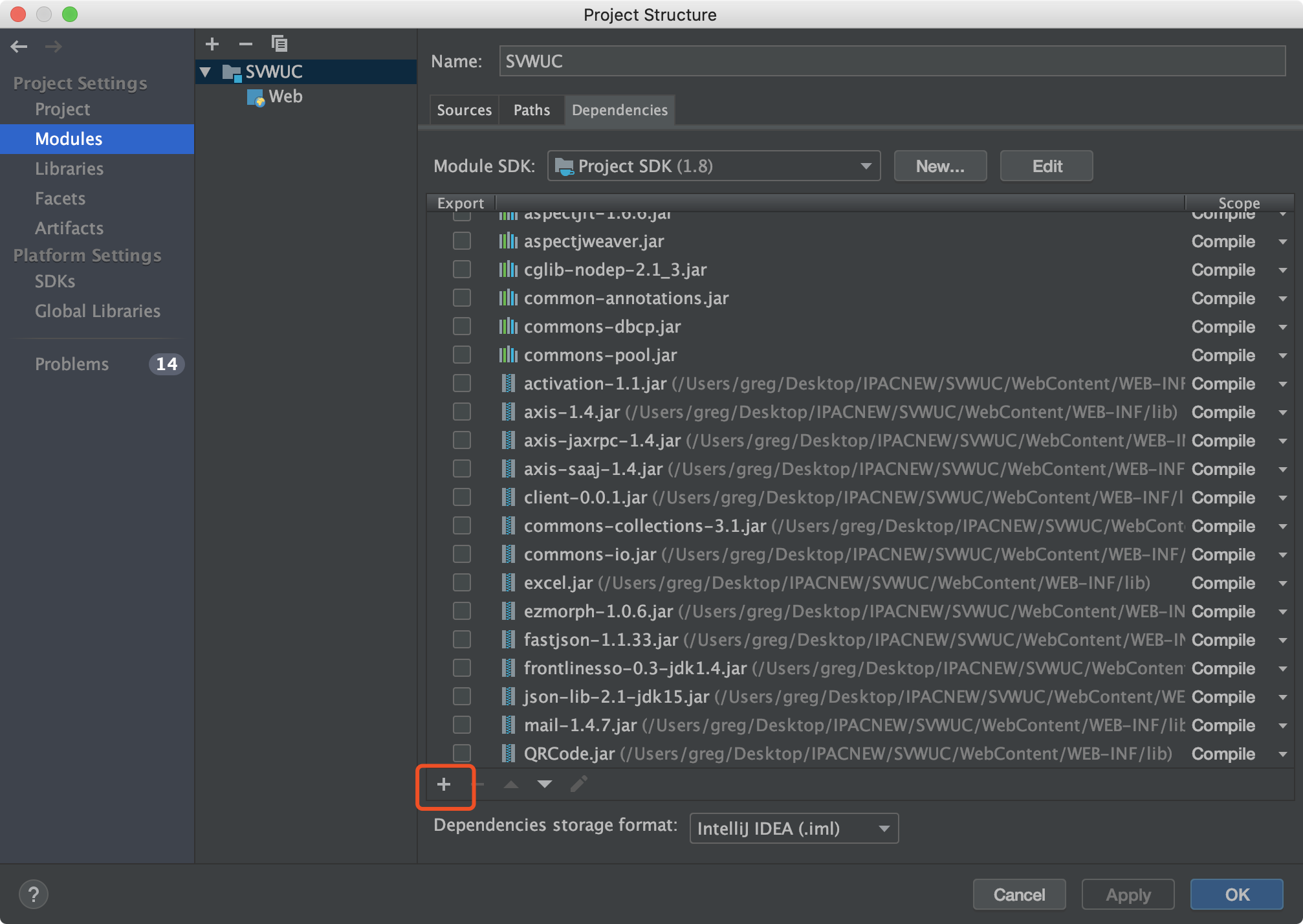This screenshot has width=1303, height=924.
Task: Check export box for cglib-nodep-2.1_3.jar
Action: click(462, 270)
